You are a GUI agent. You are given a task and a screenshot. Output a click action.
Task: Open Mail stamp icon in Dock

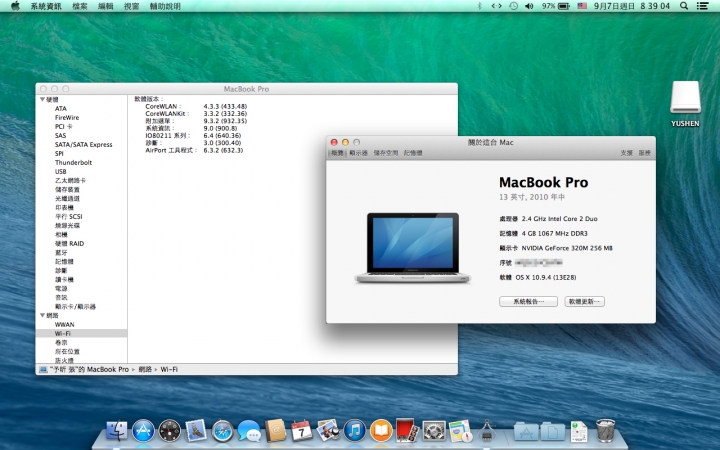(196, 431)
